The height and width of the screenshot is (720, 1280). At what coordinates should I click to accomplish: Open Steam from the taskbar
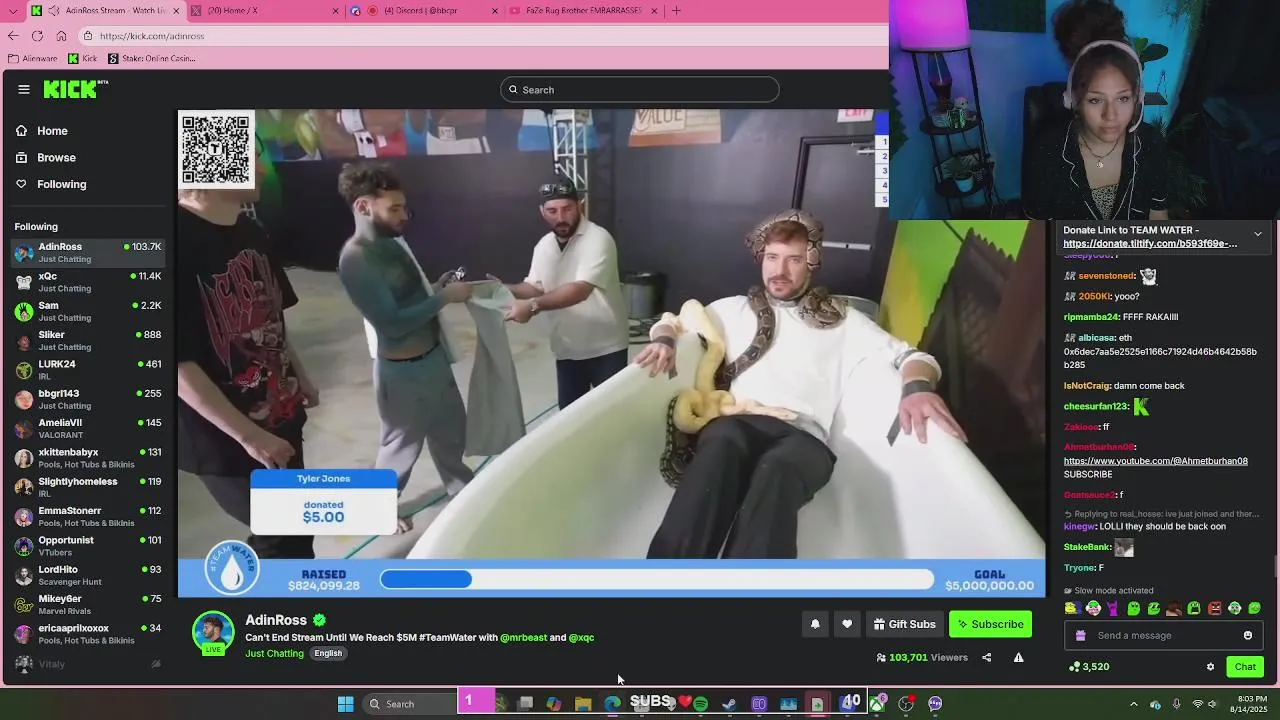pyautogui.click(x=729, y=704)
